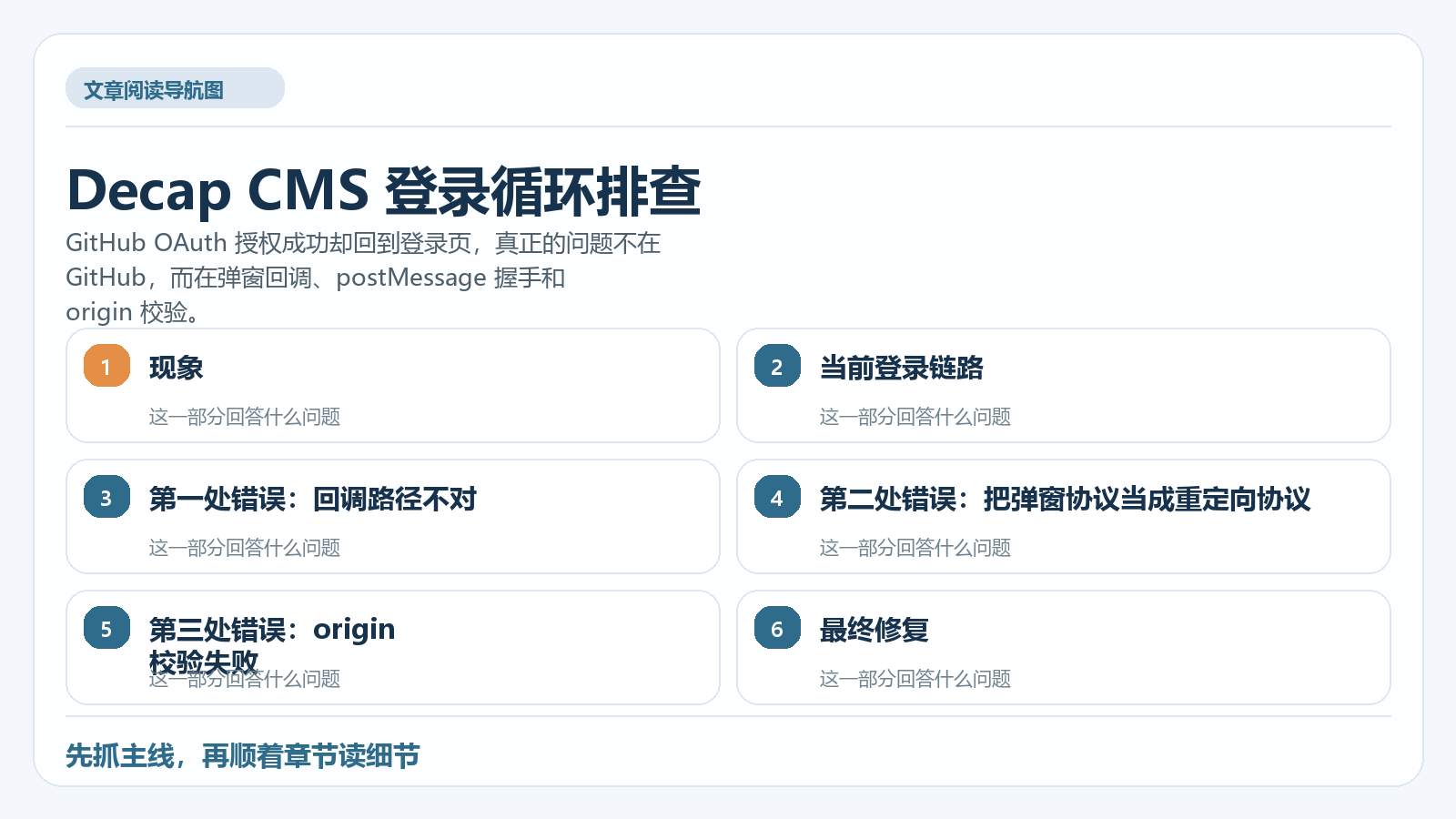Click the GitHub OAuth subtitle paragraph
The height and width of the screenshot is (819, 1456).
pos(363,278)
